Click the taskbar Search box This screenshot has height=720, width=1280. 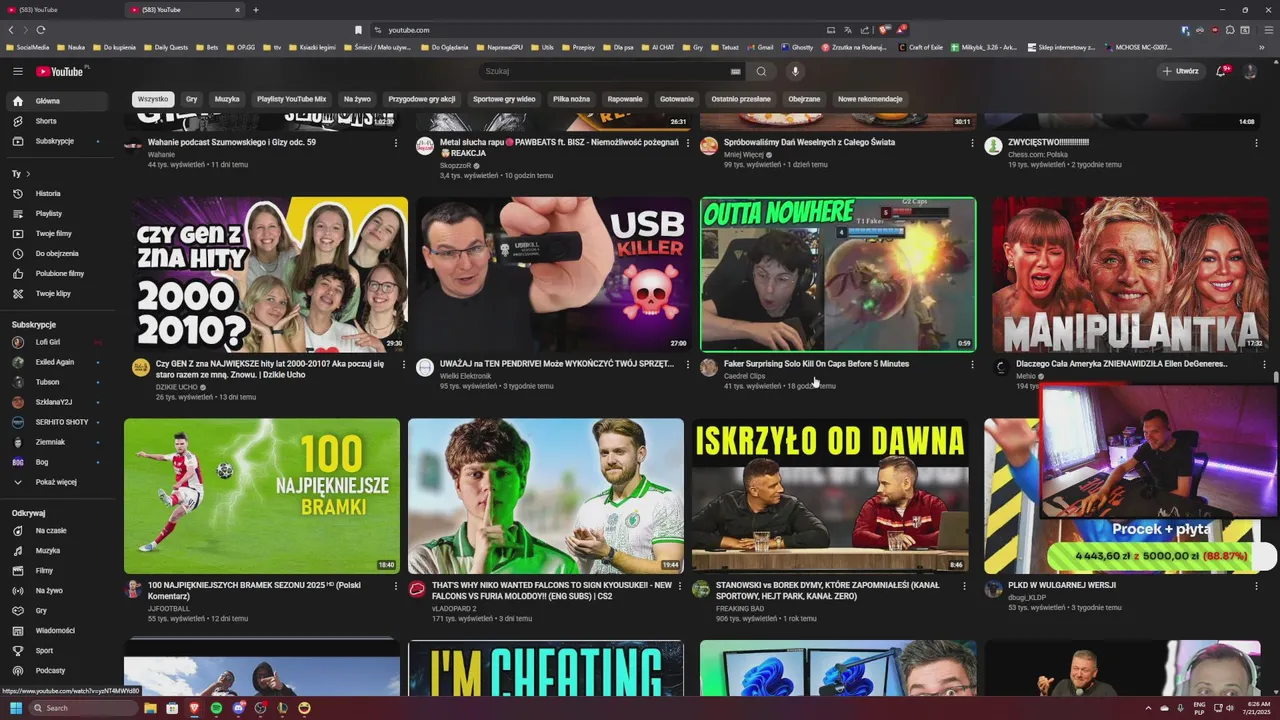pyautogui.click(x=84, y=708)
